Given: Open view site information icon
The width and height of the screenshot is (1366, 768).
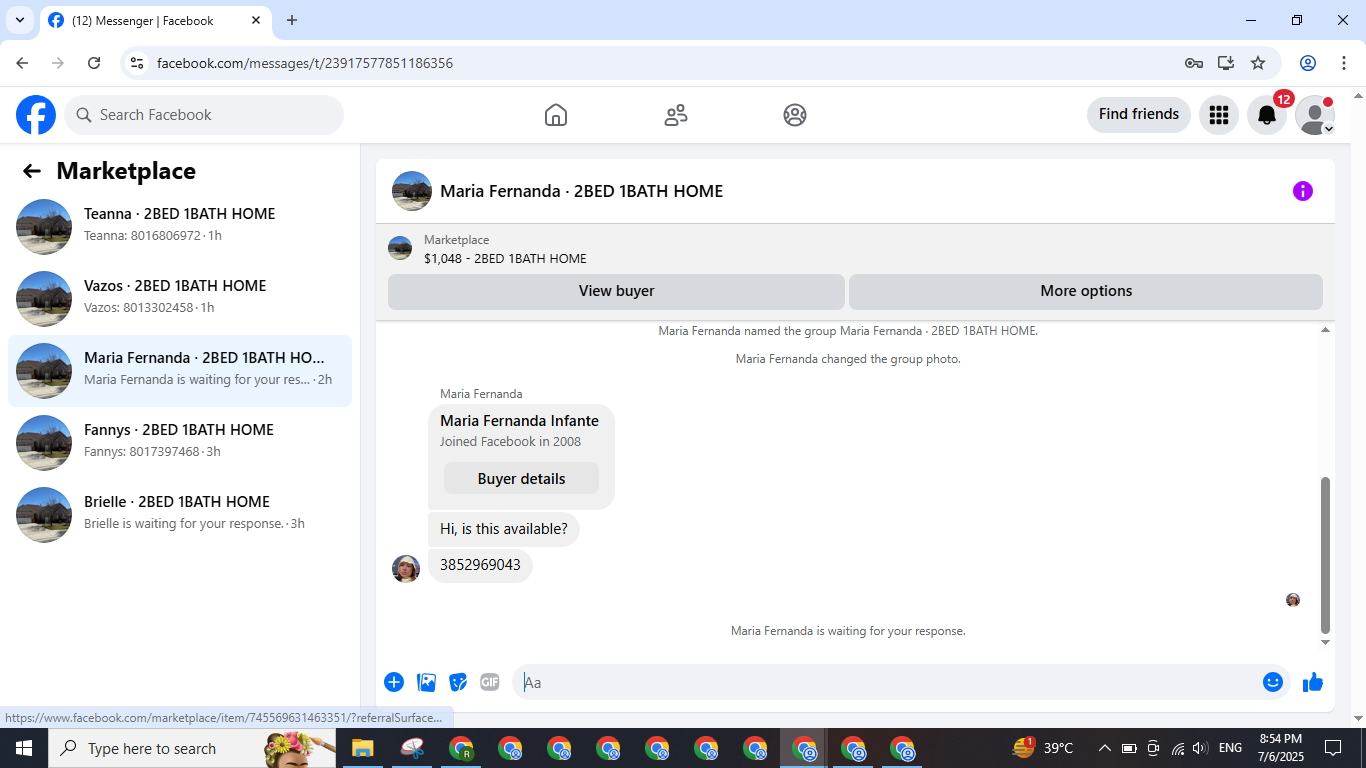Looking at the screenshot, I should [138, 63].
